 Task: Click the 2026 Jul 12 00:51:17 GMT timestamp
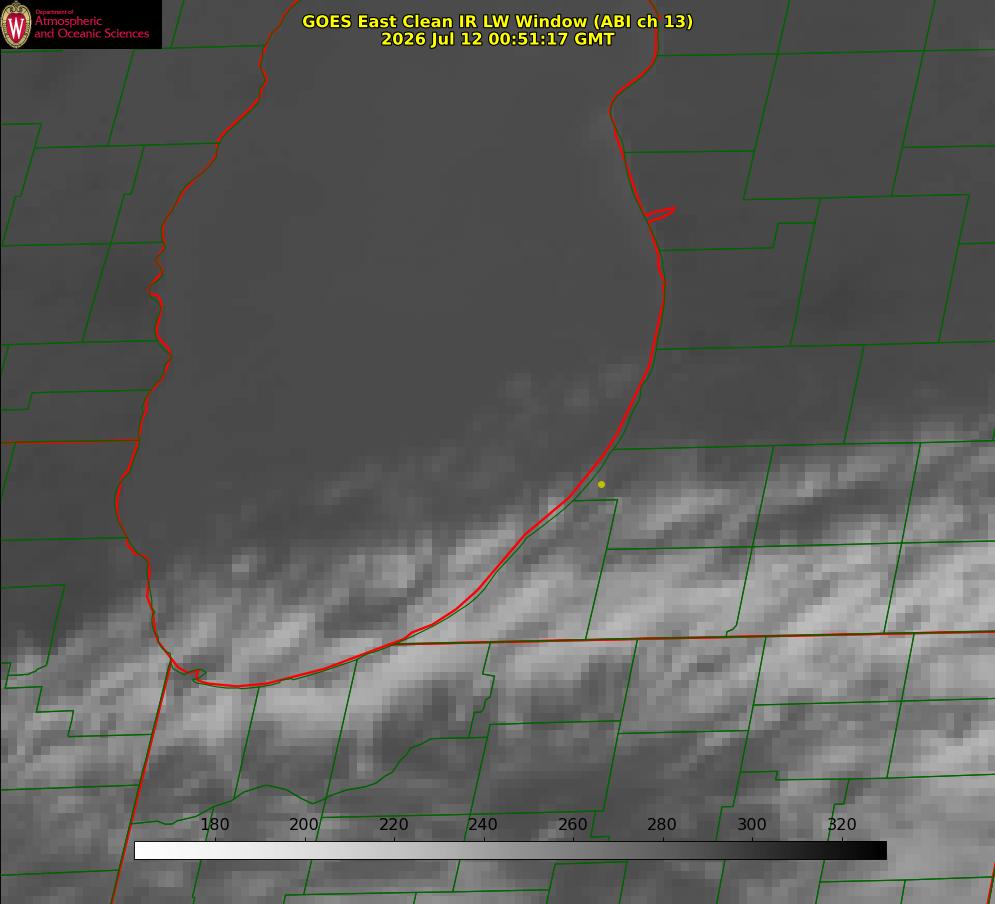498,39
